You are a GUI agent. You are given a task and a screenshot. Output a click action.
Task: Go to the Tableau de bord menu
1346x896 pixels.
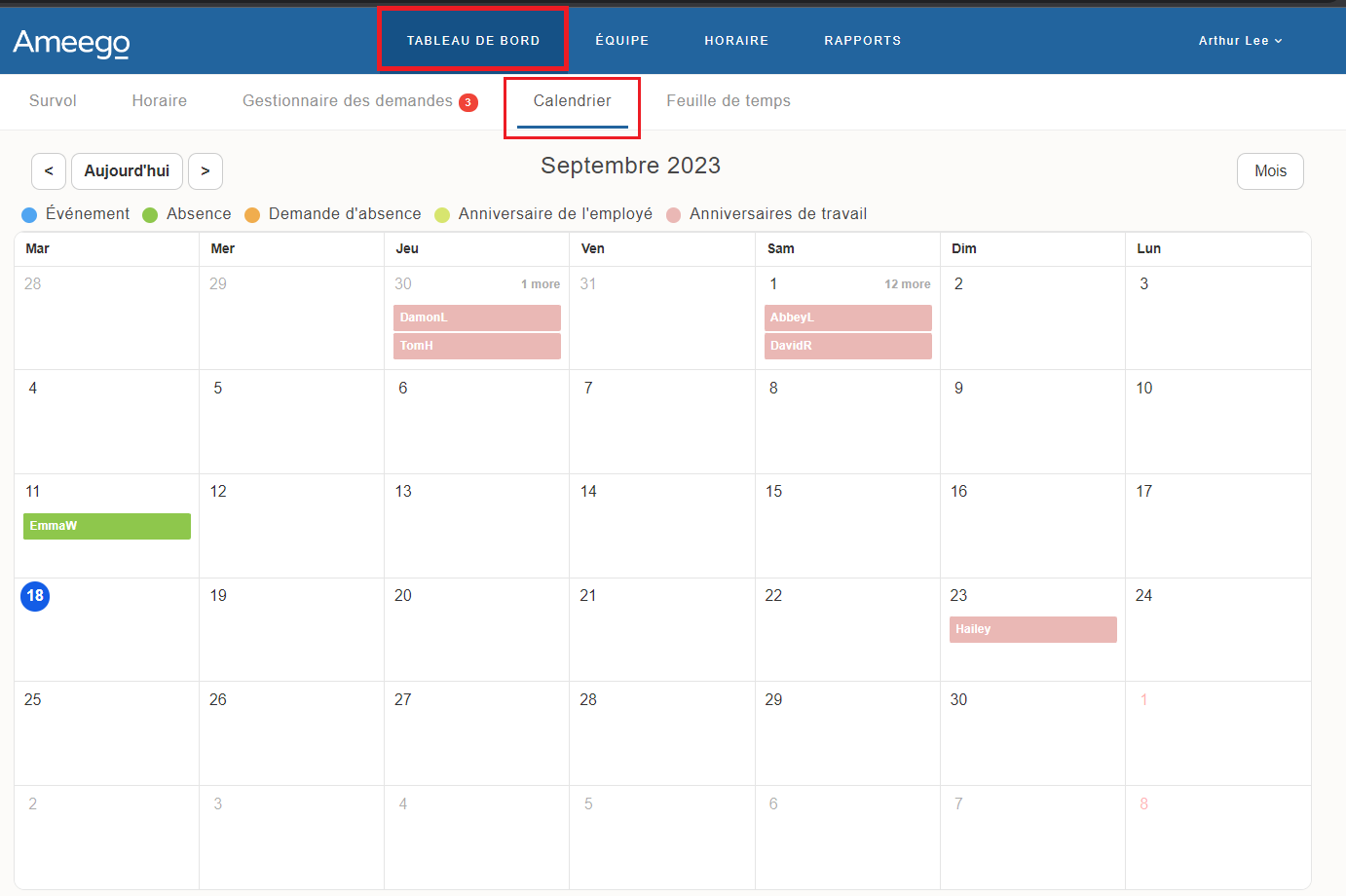point(471,40)
